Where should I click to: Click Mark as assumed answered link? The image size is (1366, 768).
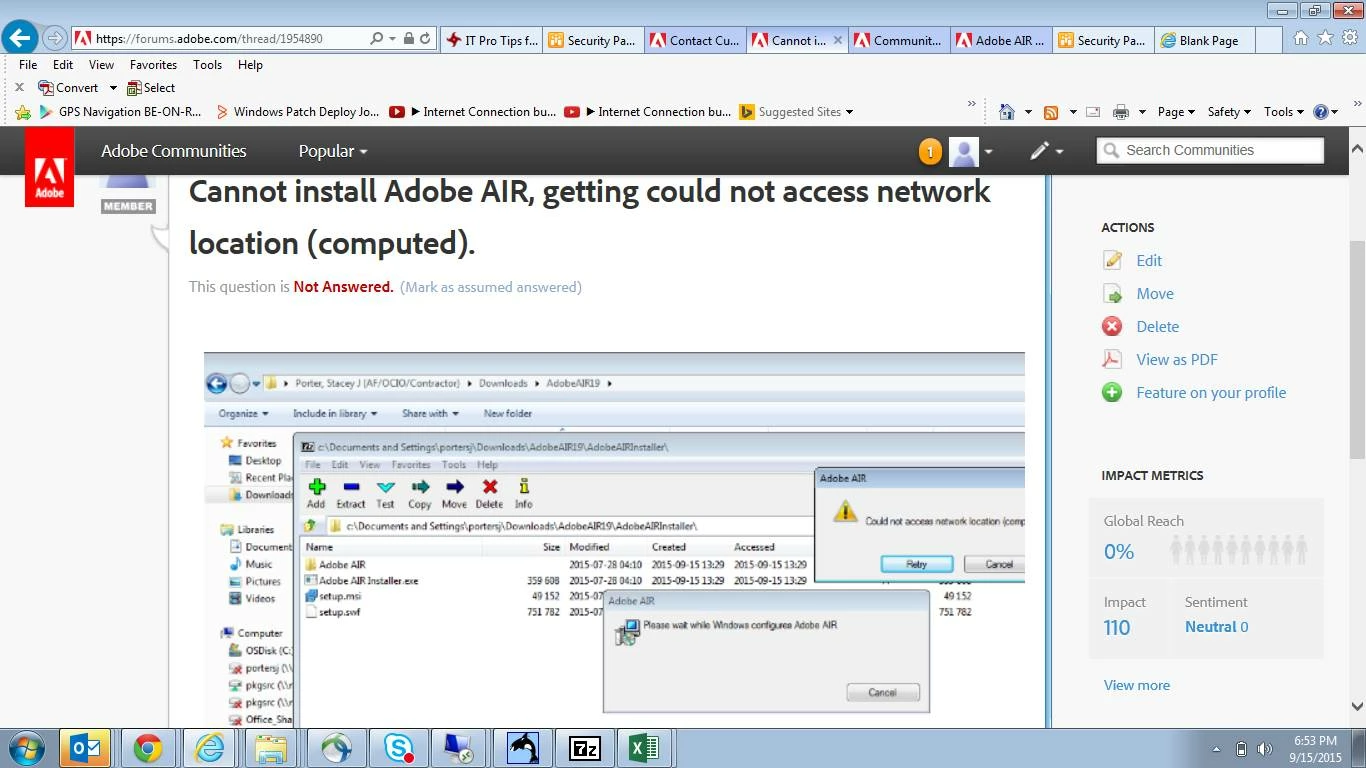click(490, 287)
